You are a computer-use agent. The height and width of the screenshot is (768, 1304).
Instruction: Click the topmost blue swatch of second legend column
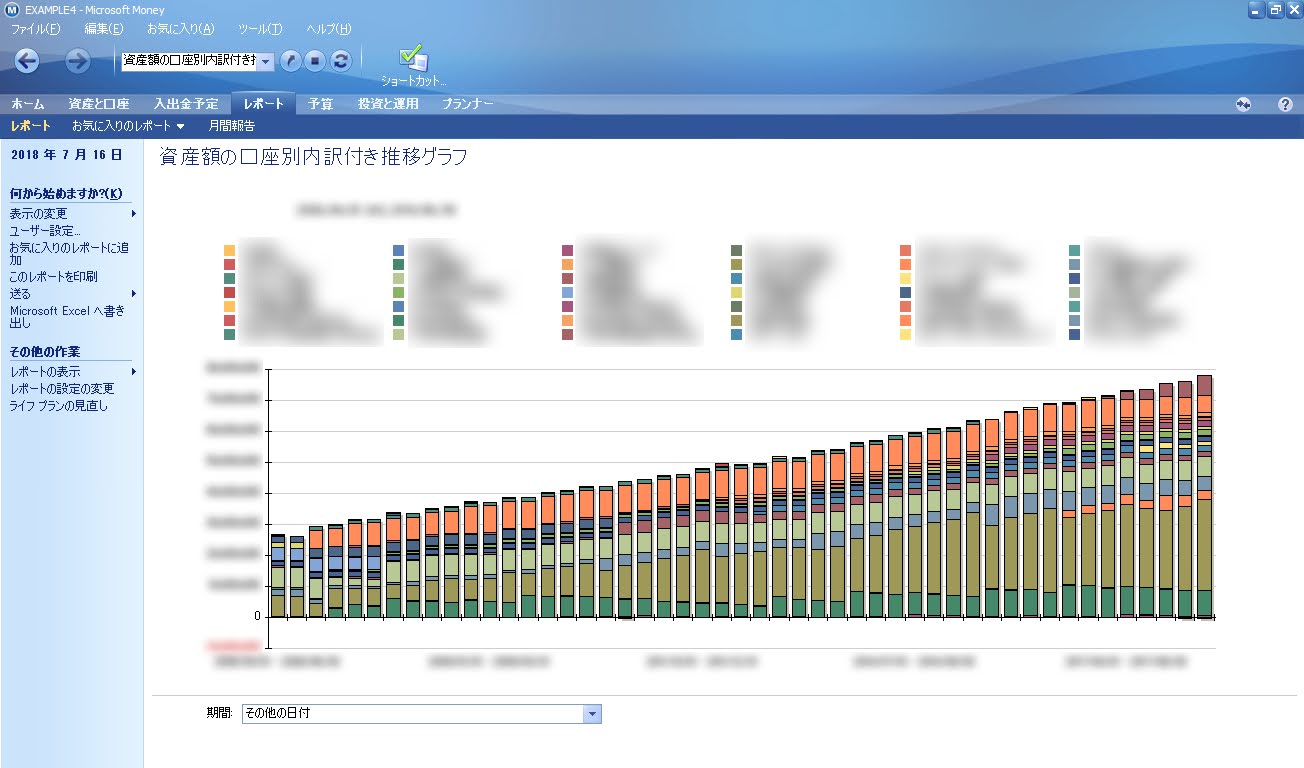pyautogui.click(x=399, y=250)
